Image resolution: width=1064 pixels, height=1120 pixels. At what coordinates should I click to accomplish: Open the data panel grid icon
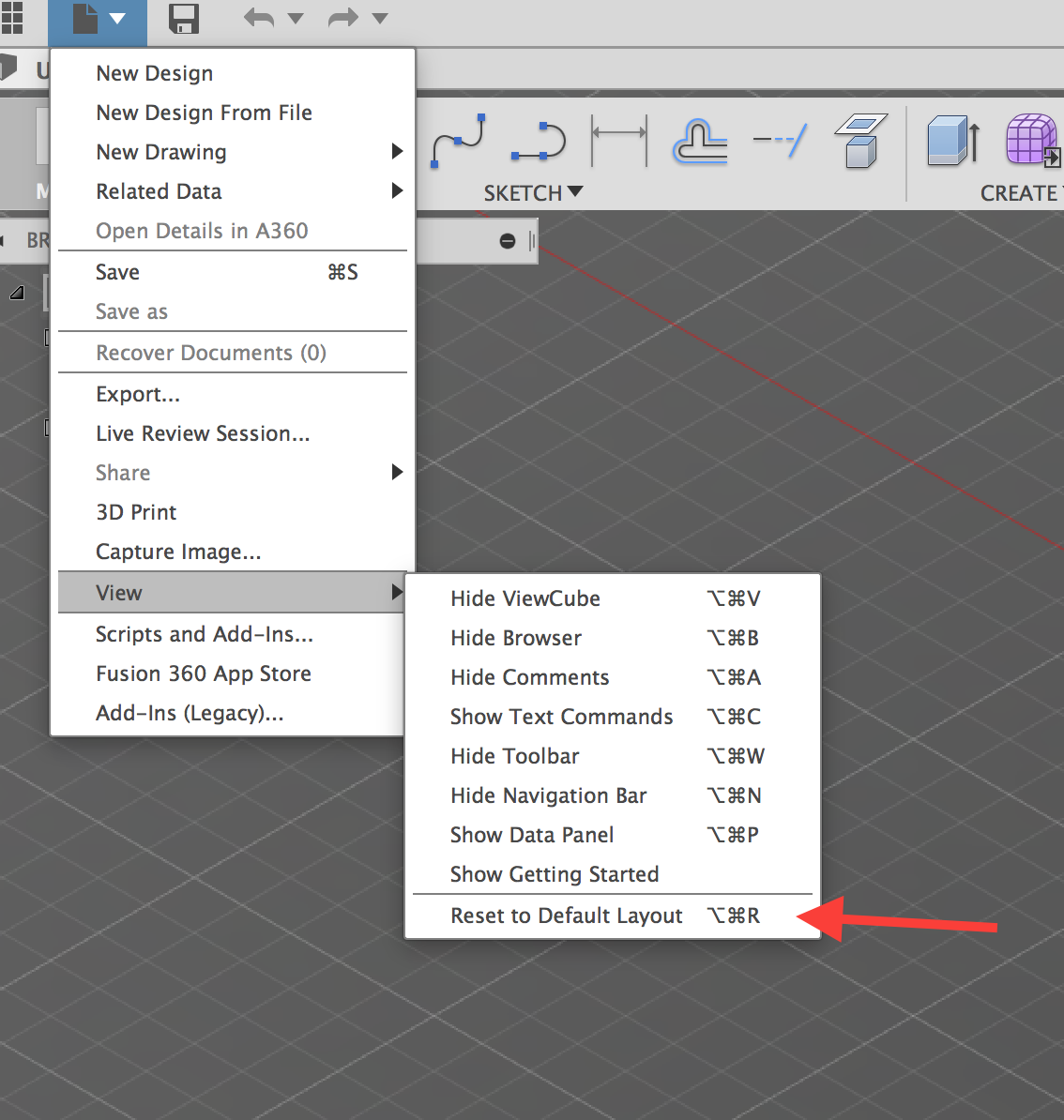pos(11,18)
